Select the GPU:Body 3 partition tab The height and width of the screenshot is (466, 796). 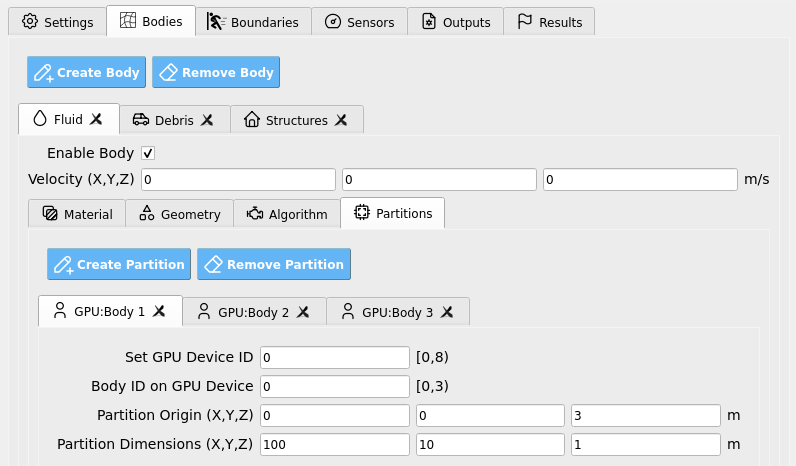397,312
